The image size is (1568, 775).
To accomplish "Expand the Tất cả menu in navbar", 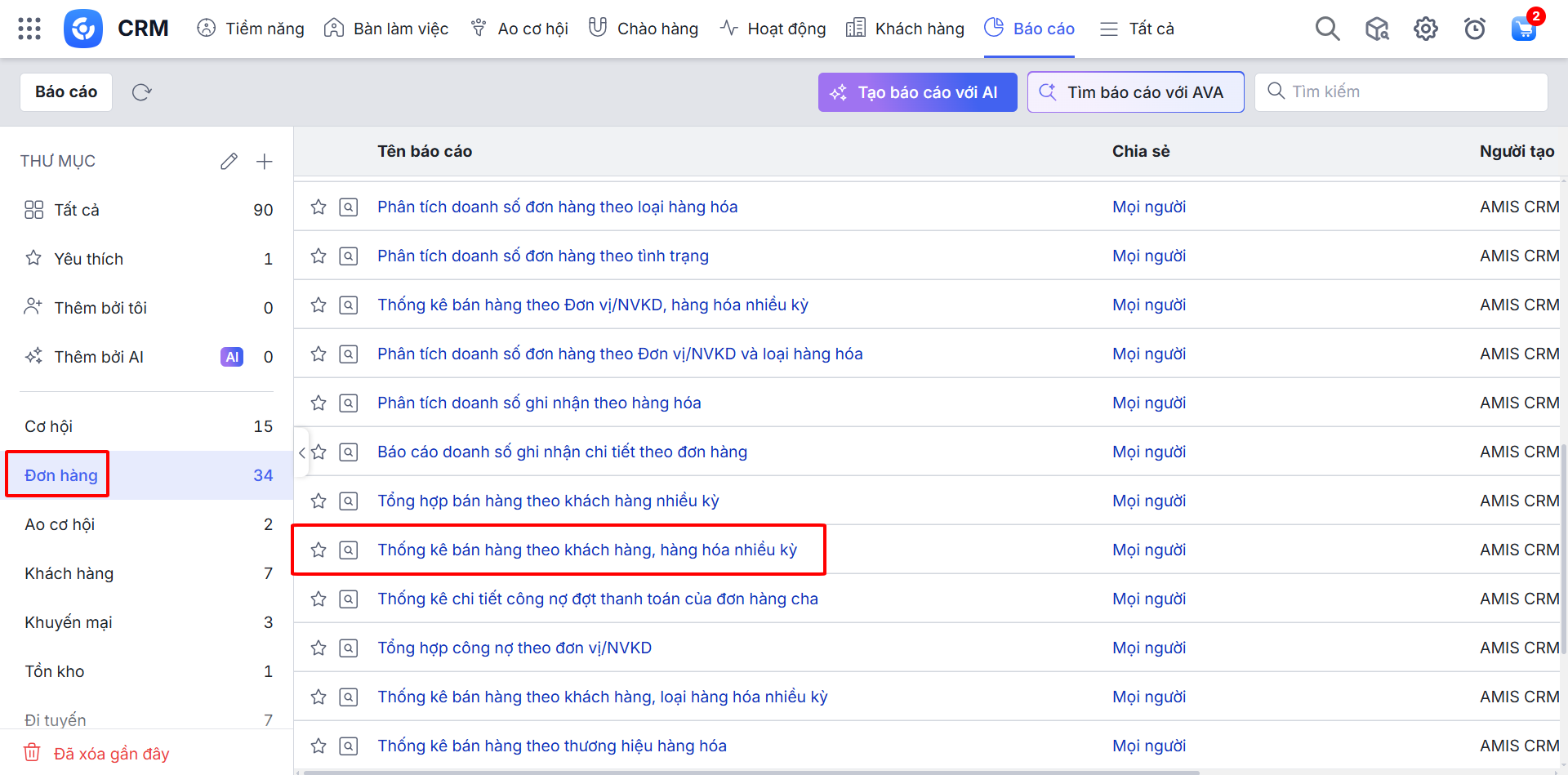I will click(1137, 29).
